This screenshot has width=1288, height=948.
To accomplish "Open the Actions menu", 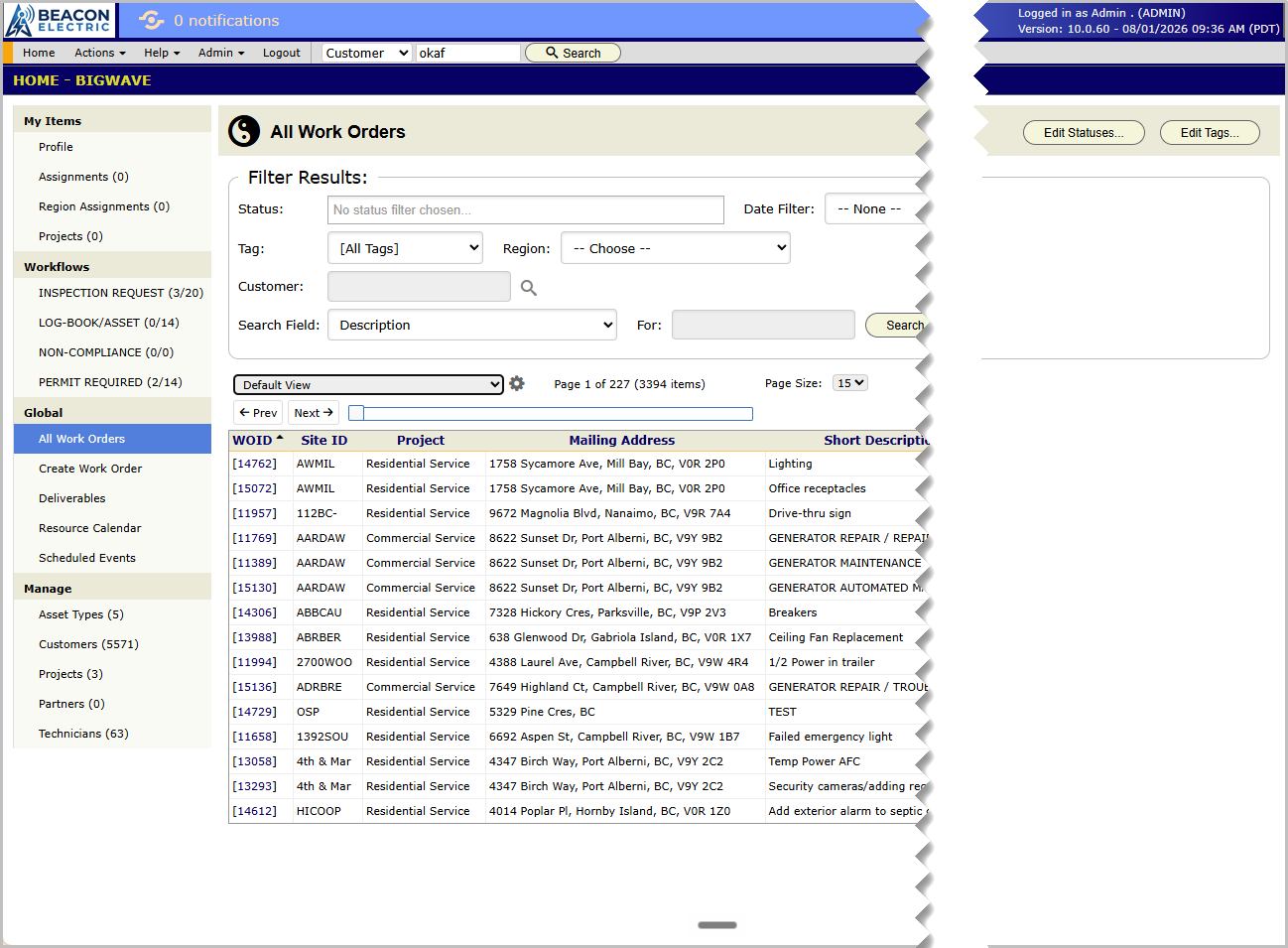I will [100, 53].
